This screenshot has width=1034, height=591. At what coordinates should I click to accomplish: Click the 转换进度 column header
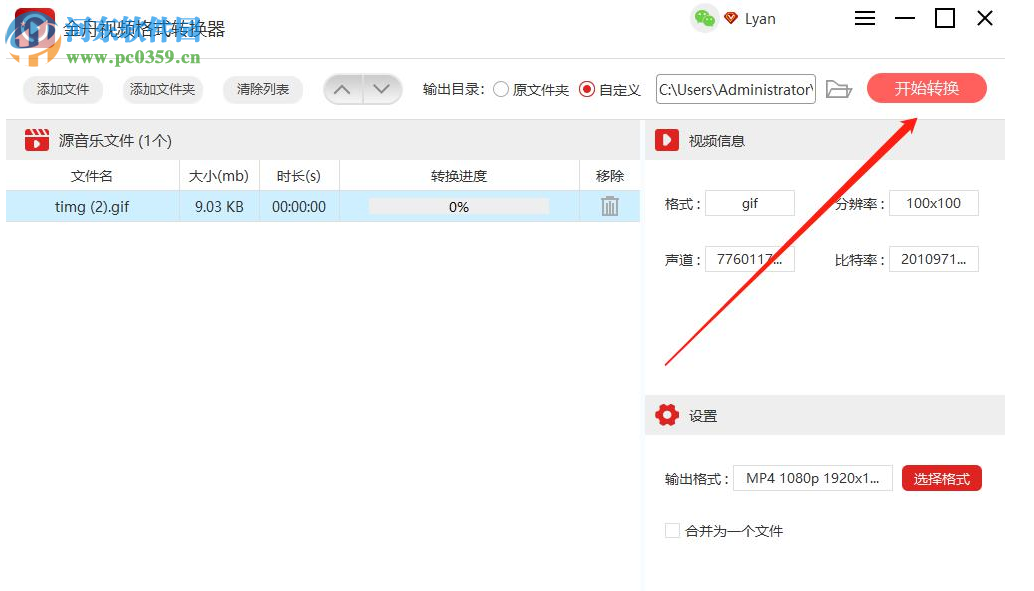click(x=458, y=174)
